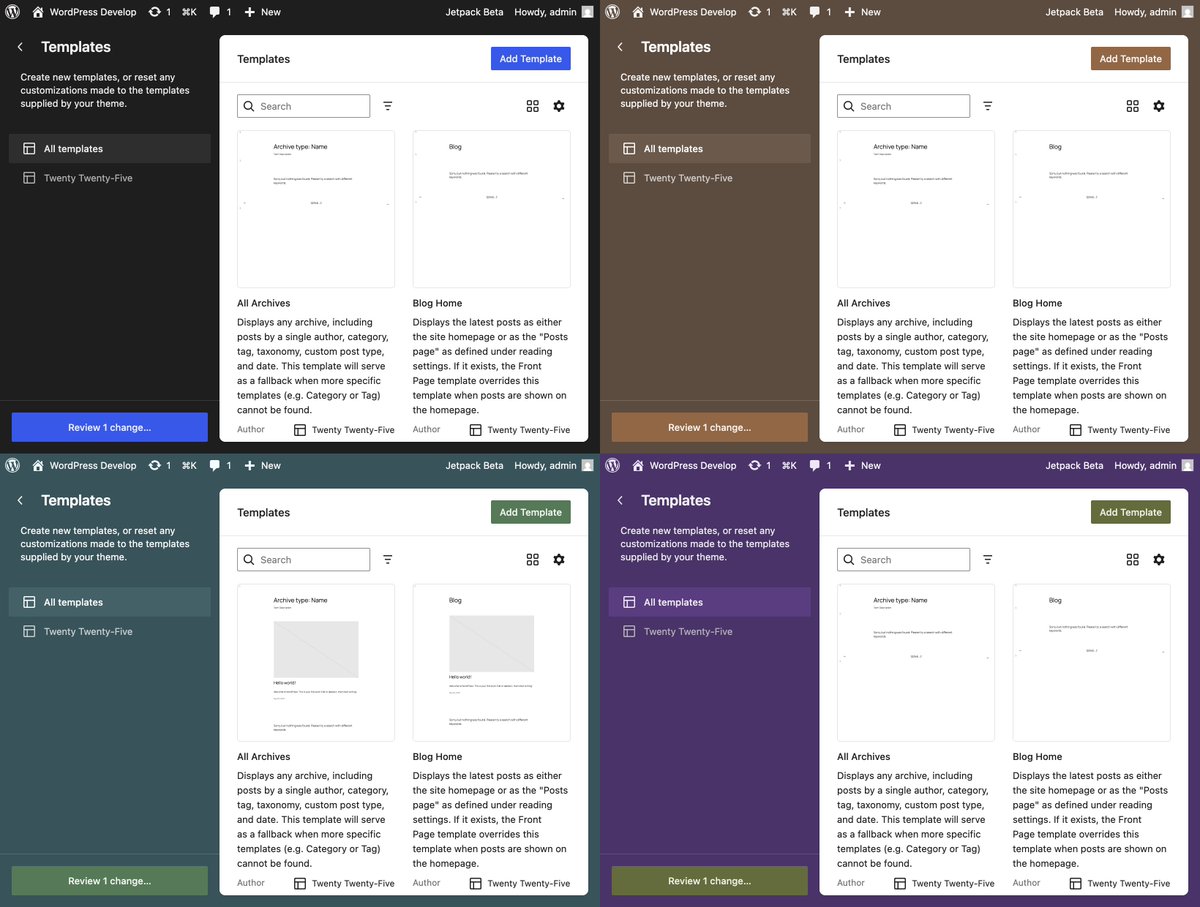Open view options gear in teal-themed panel

pyautogui.click(x=559, y=560)
